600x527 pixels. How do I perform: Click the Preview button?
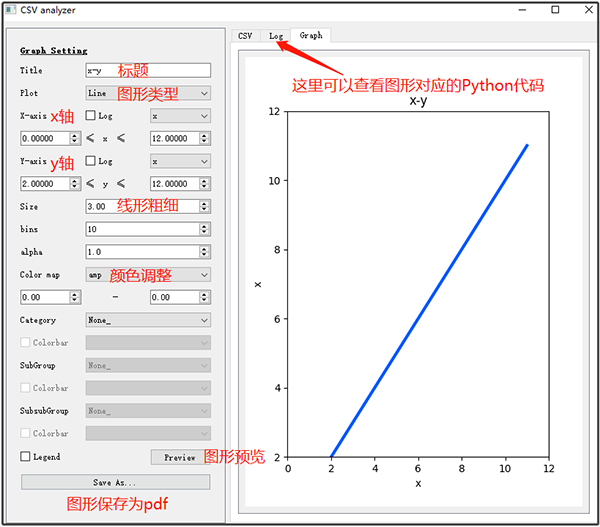coord(180,457)
